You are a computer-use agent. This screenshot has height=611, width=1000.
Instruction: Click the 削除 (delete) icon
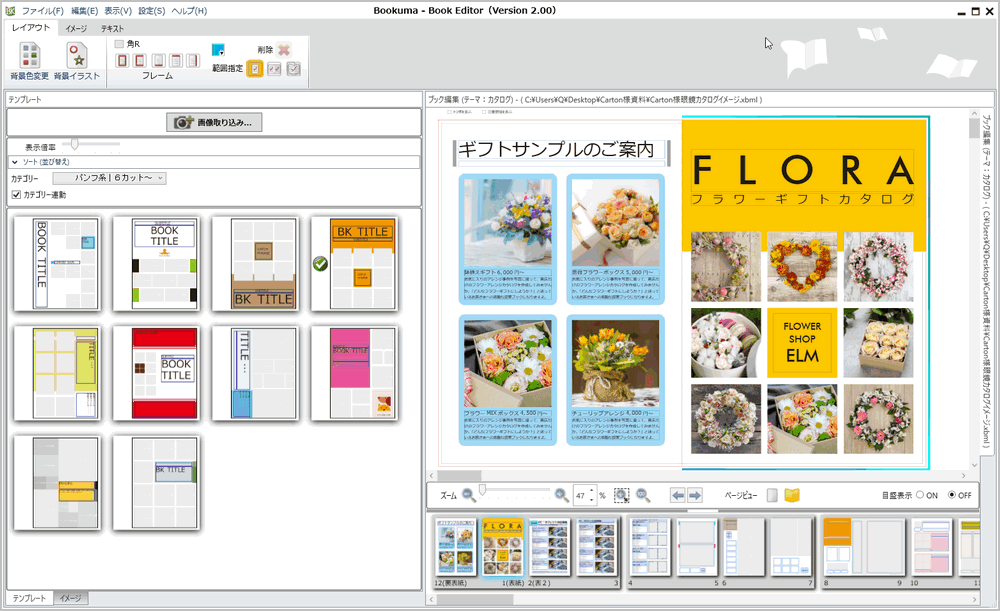pos(283,51)
